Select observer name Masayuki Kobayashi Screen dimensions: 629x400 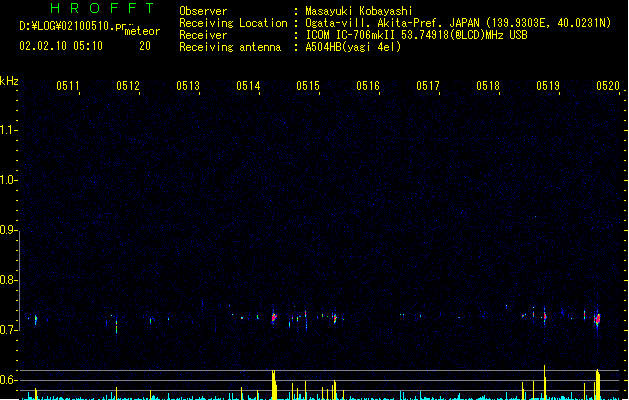pyautogui.click(x=359, y=11)
